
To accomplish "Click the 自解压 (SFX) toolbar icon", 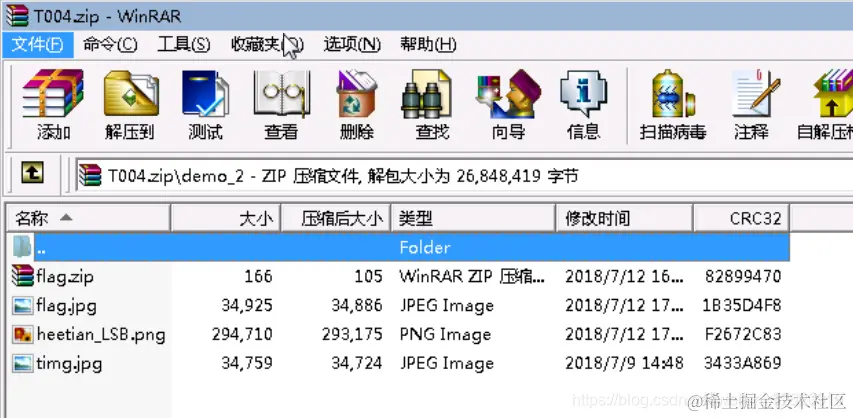I will (x=833, y=94).
